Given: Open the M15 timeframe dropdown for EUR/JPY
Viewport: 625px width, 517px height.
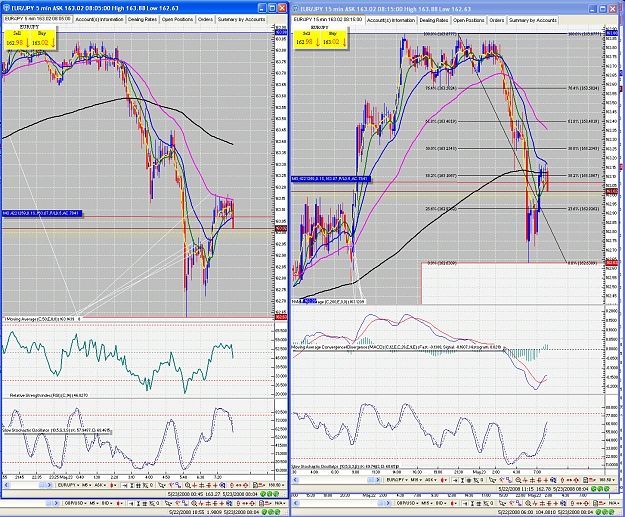Looking at the screenshot, I should [416, 480].
